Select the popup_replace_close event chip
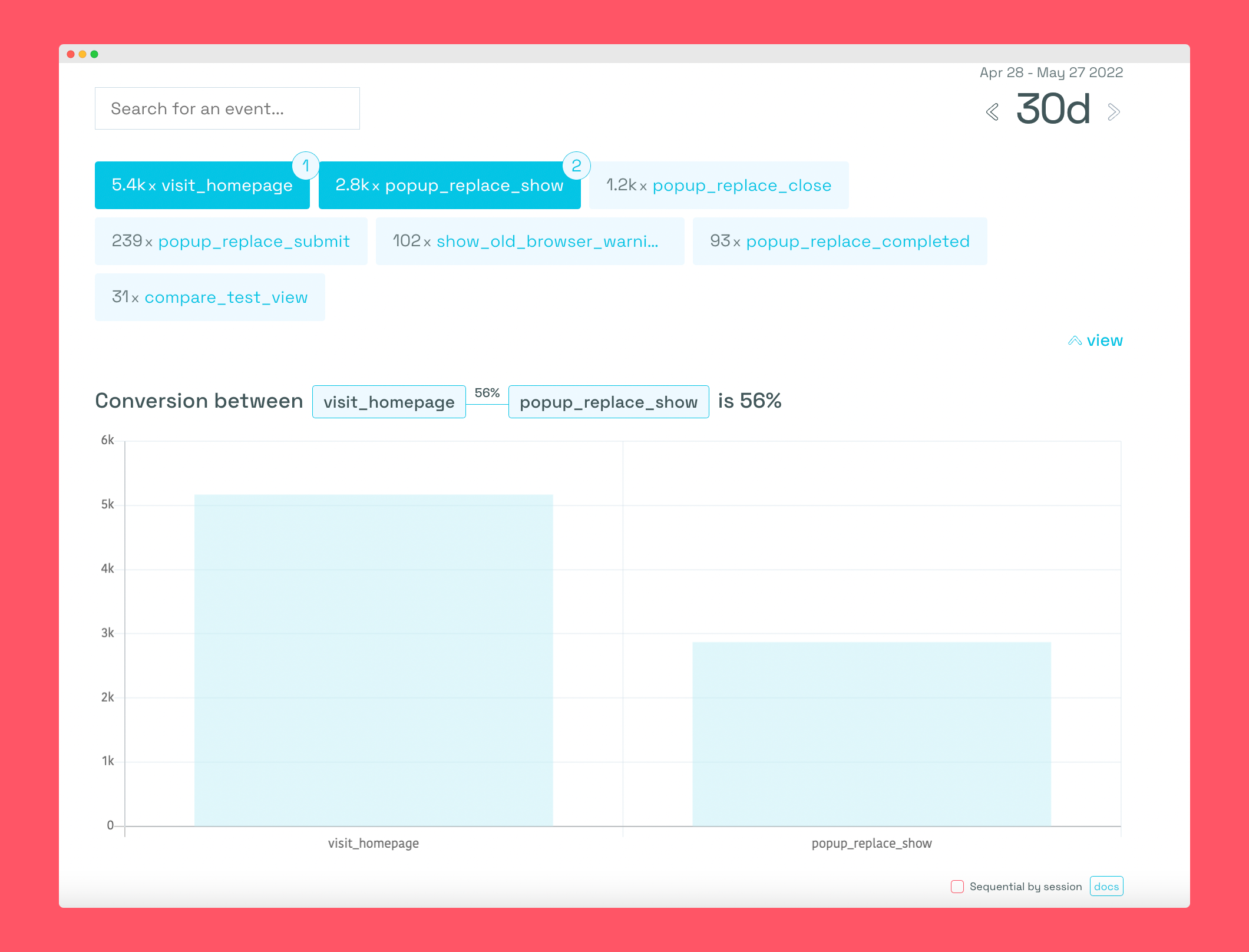 (x=719, y=185)
